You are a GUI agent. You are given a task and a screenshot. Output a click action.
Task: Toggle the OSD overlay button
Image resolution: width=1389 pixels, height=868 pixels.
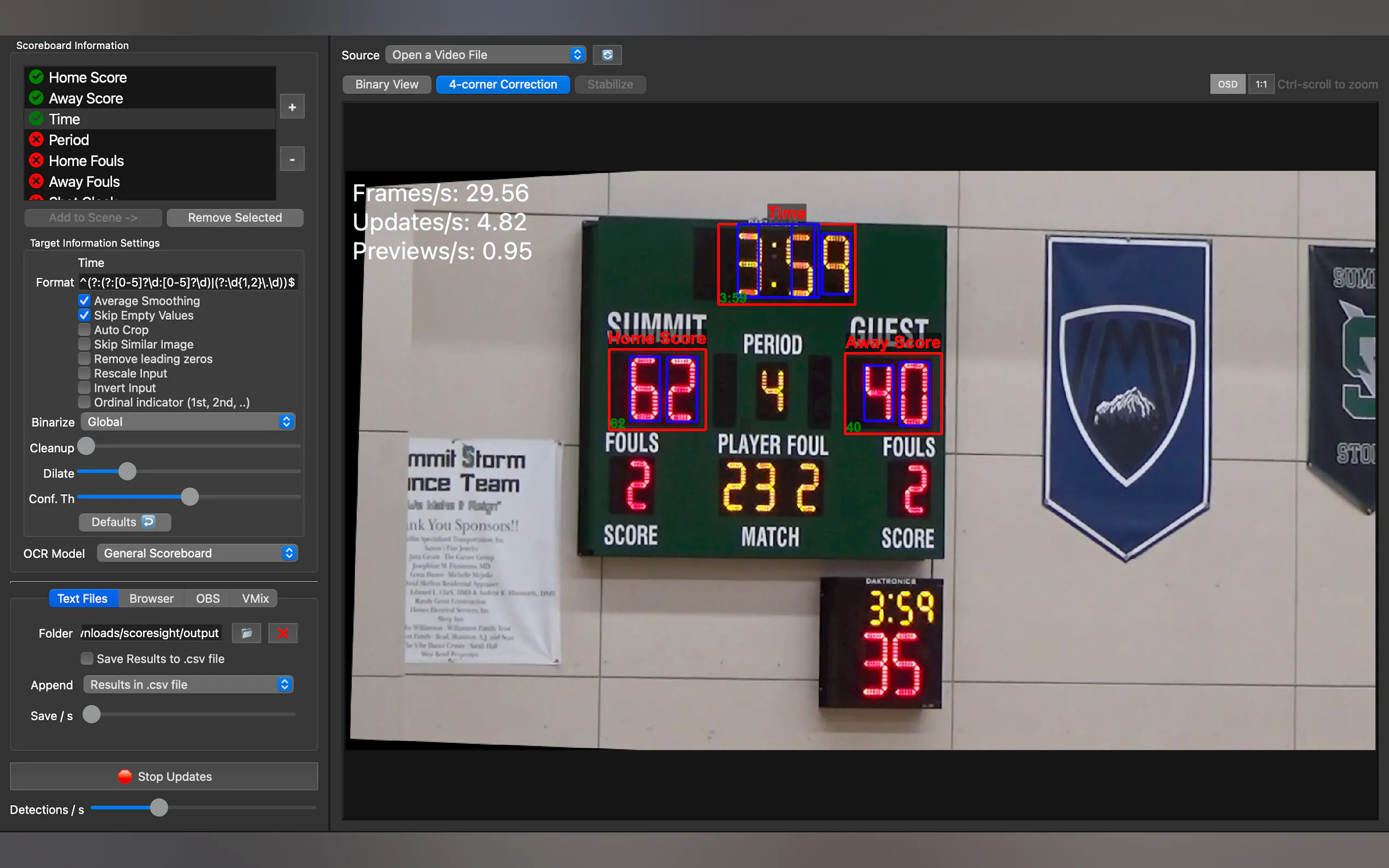tap(1227, 84)
